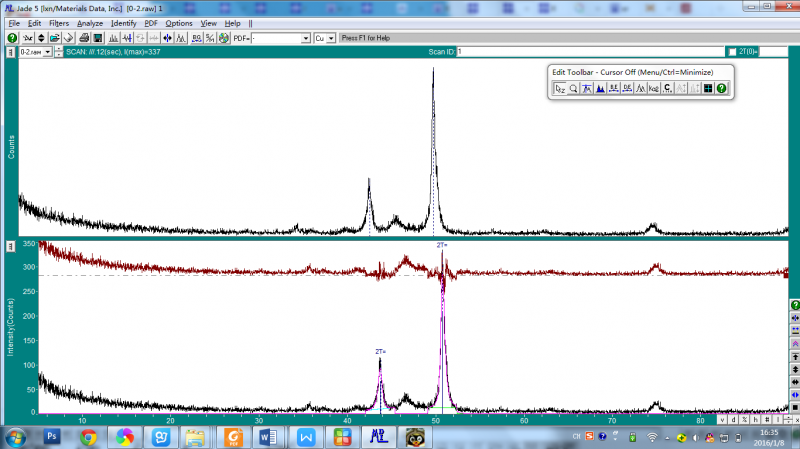
Task: Click the green help icon in Edit Toolbar
Action: [721, 88]
